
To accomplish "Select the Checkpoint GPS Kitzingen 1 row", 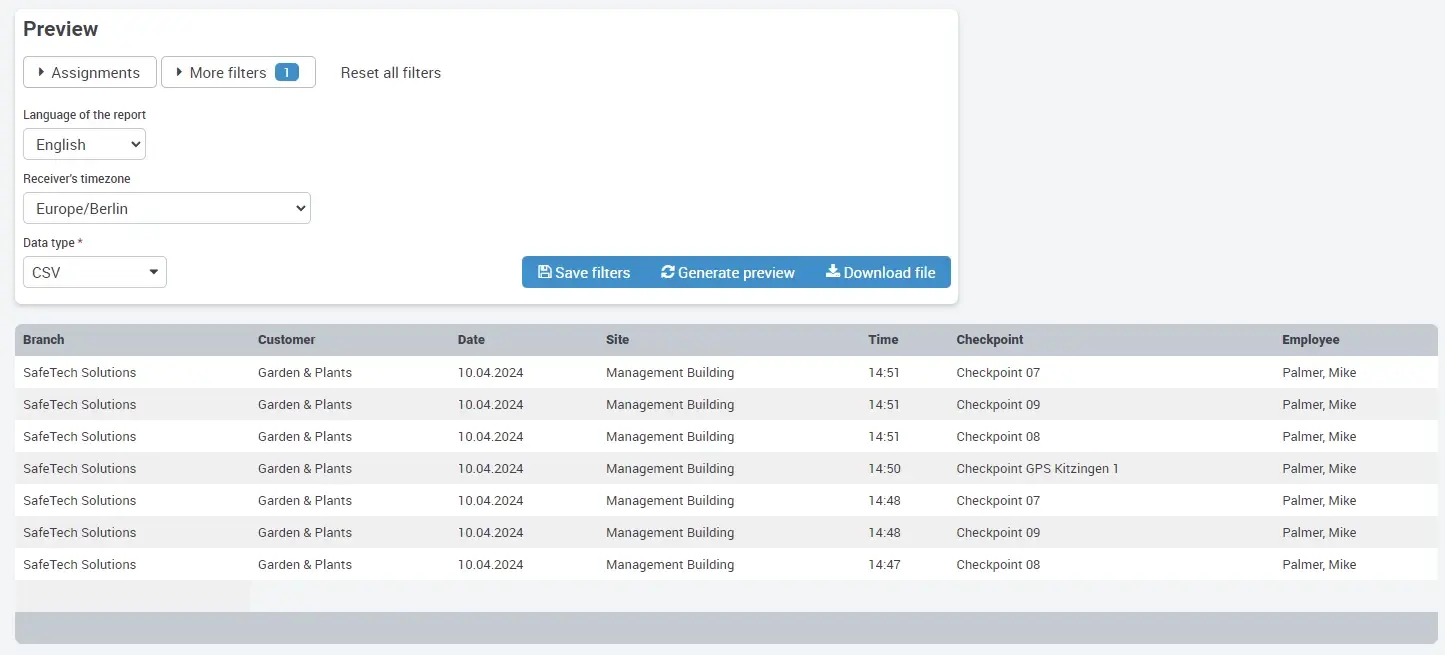I will [x=1036, y=468].
